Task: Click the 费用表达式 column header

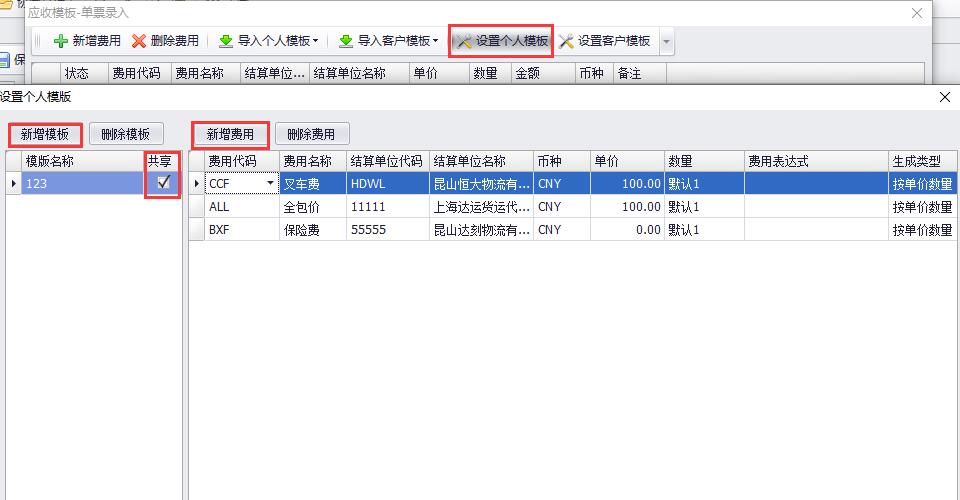Action: tap(779, 161)
